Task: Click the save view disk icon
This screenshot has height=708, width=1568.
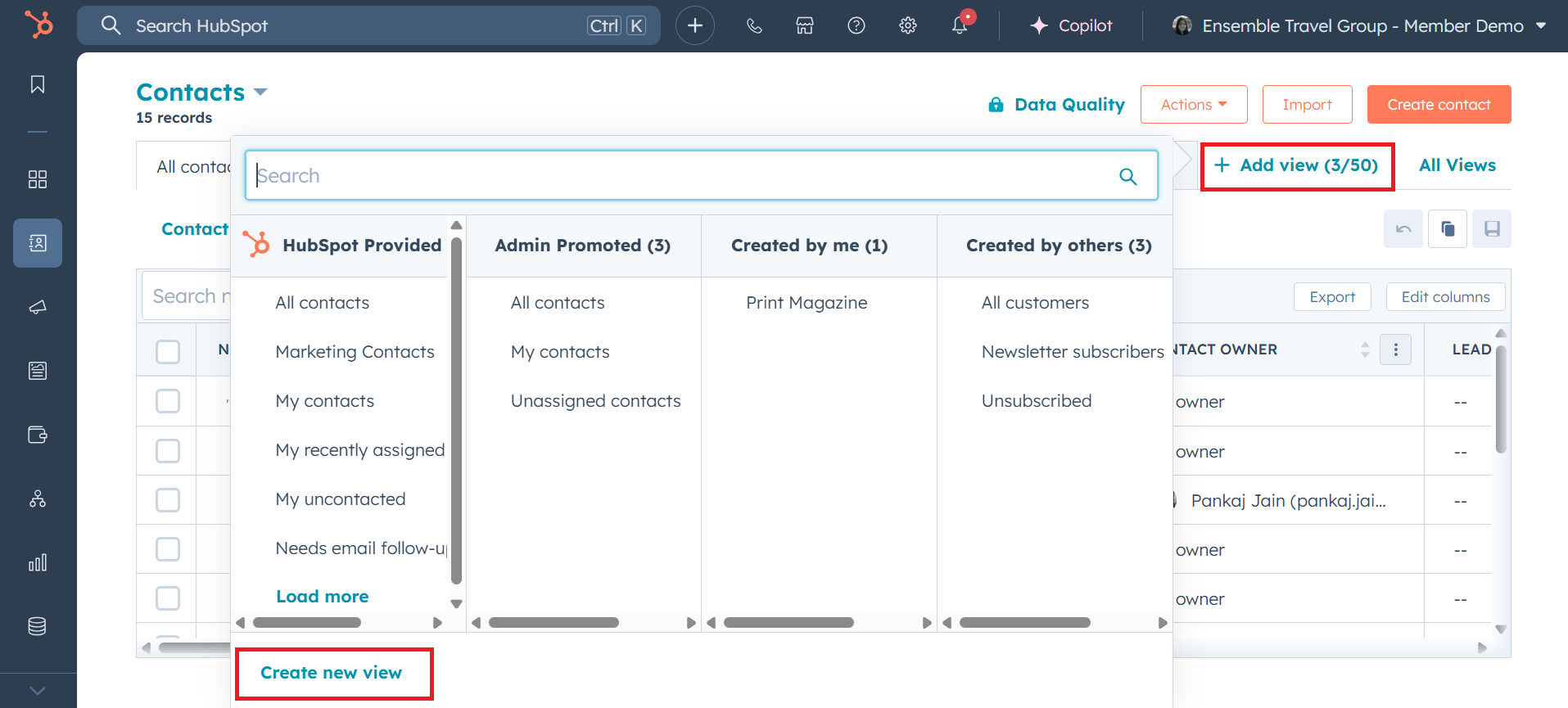Action: click(1492, 229)
